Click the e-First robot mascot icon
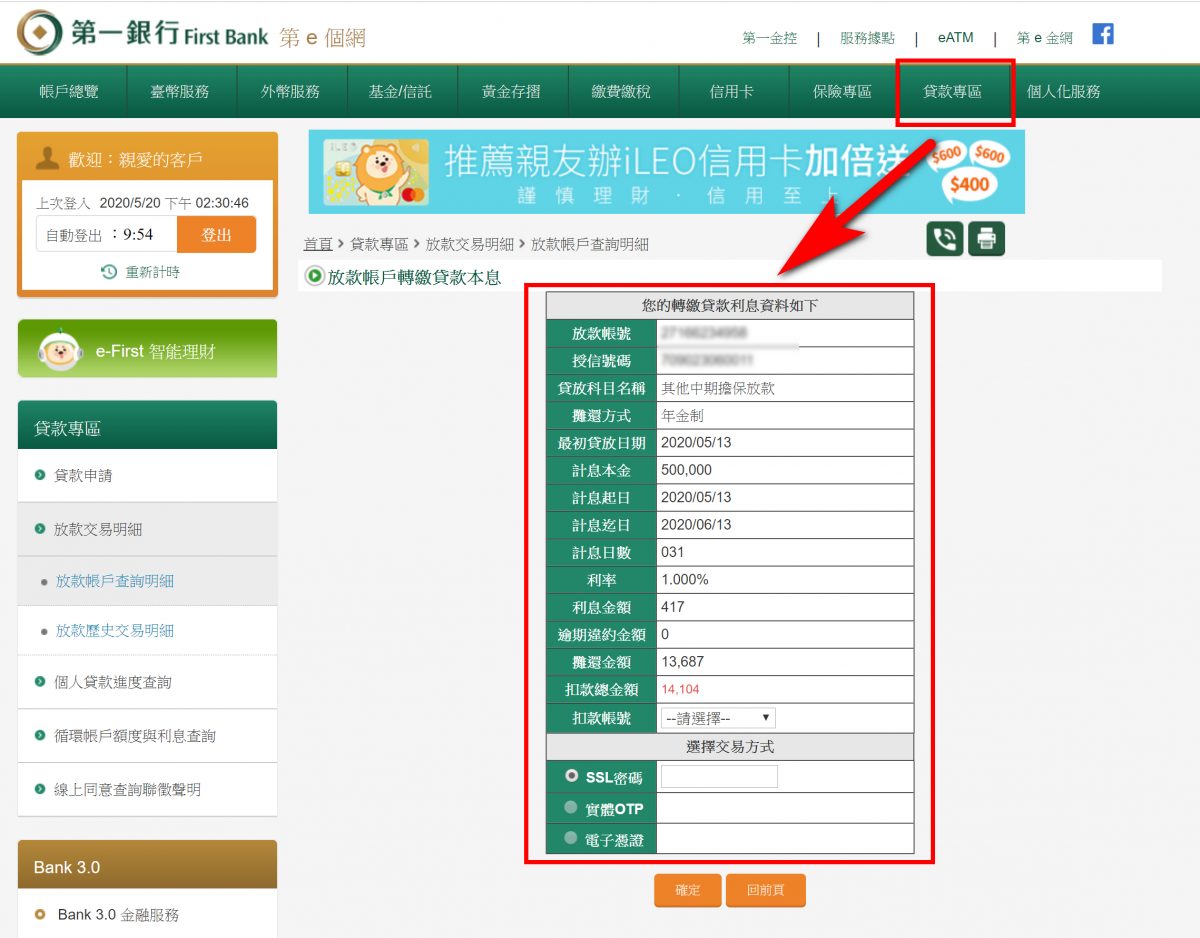This screenshot has height=938, width=1200. click(59, 351)
